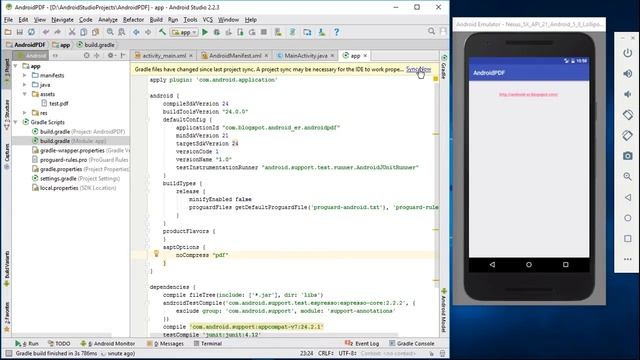
Task: Click AndroidPDF in the breadcrumb bar
Action: pyautogui.click(x=26, y=45)
